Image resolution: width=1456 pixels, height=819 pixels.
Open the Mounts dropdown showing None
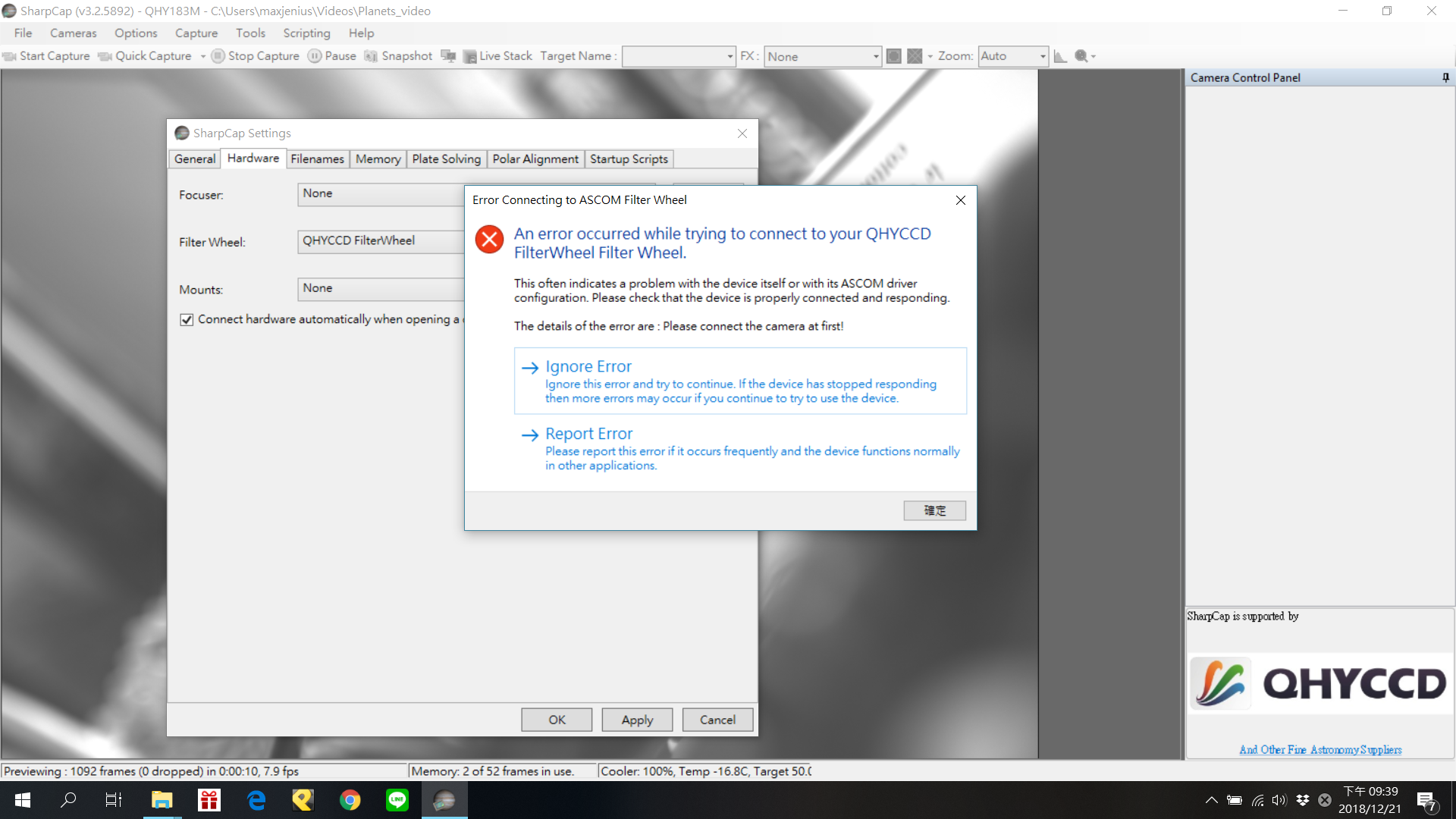click(x=381, y=289)
